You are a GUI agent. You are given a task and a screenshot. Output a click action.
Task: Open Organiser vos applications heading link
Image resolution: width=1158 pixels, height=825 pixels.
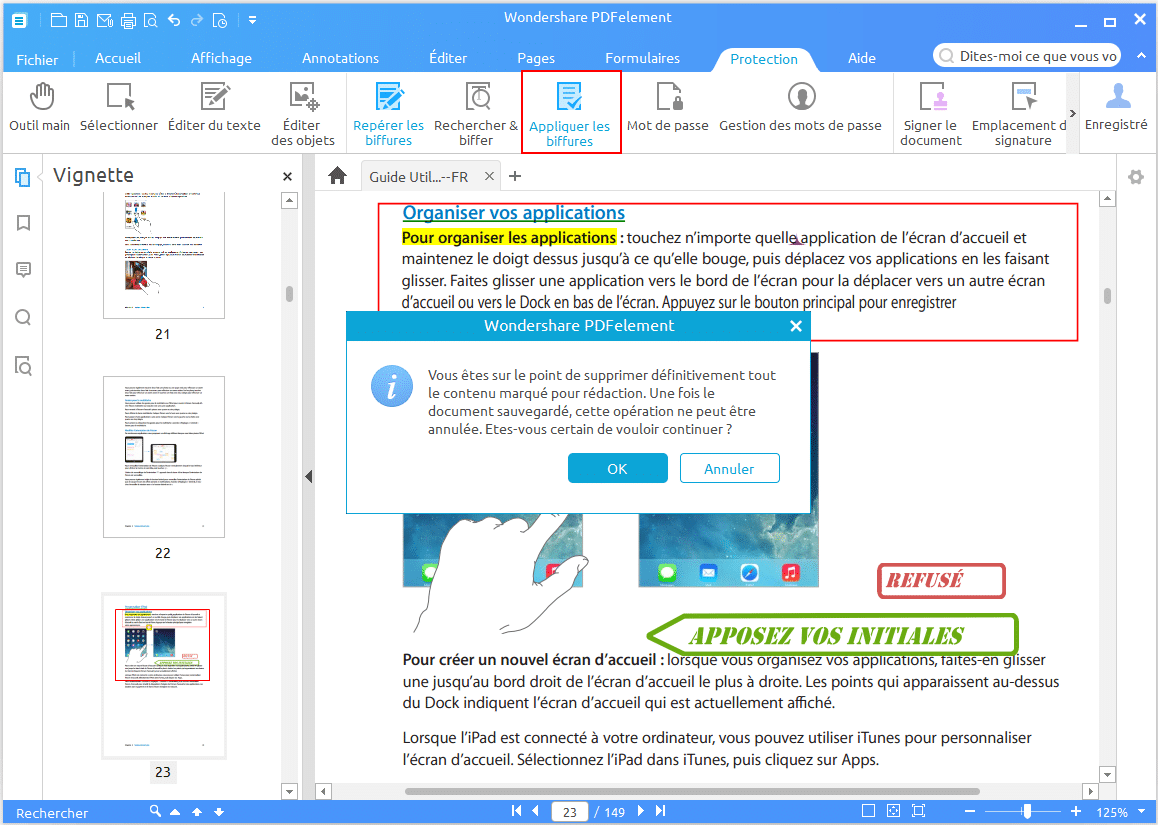pyautogui.click(x=514, y=213)
